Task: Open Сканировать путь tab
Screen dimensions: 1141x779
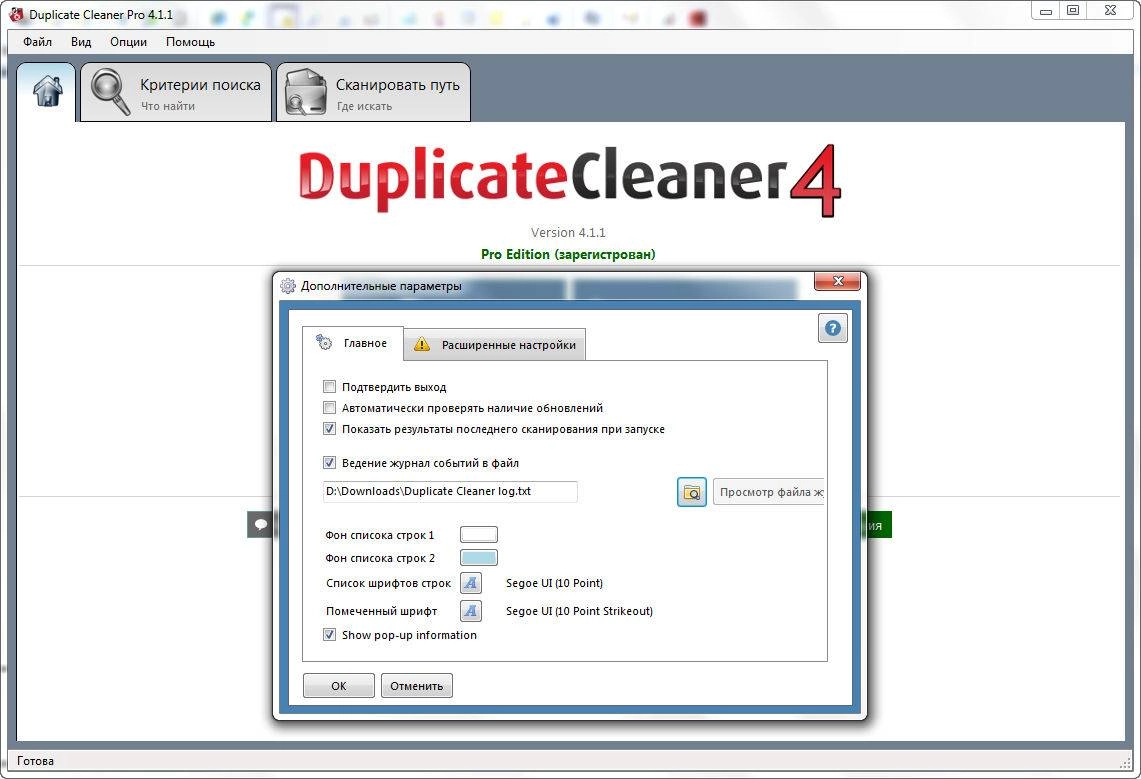Action: pos(373,92)
